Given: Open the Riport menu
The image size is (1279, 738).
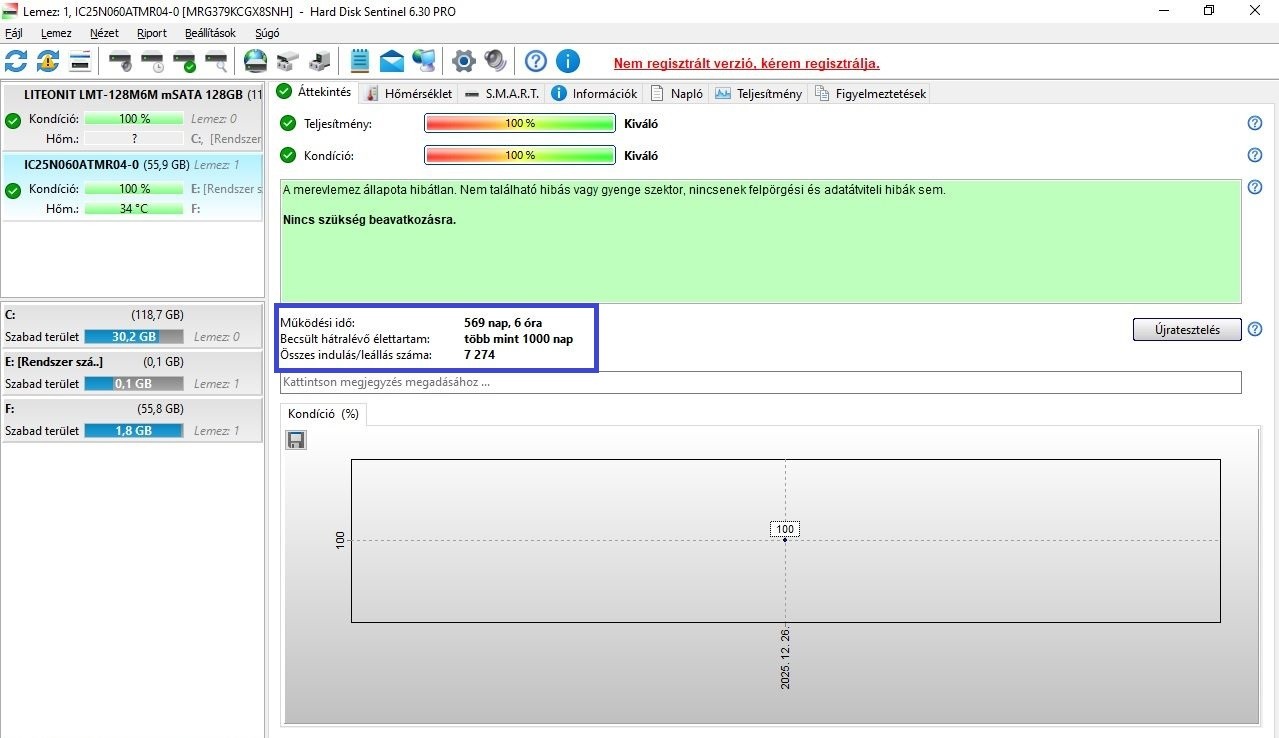Looking at the screenshot, I should pos(152,33).
